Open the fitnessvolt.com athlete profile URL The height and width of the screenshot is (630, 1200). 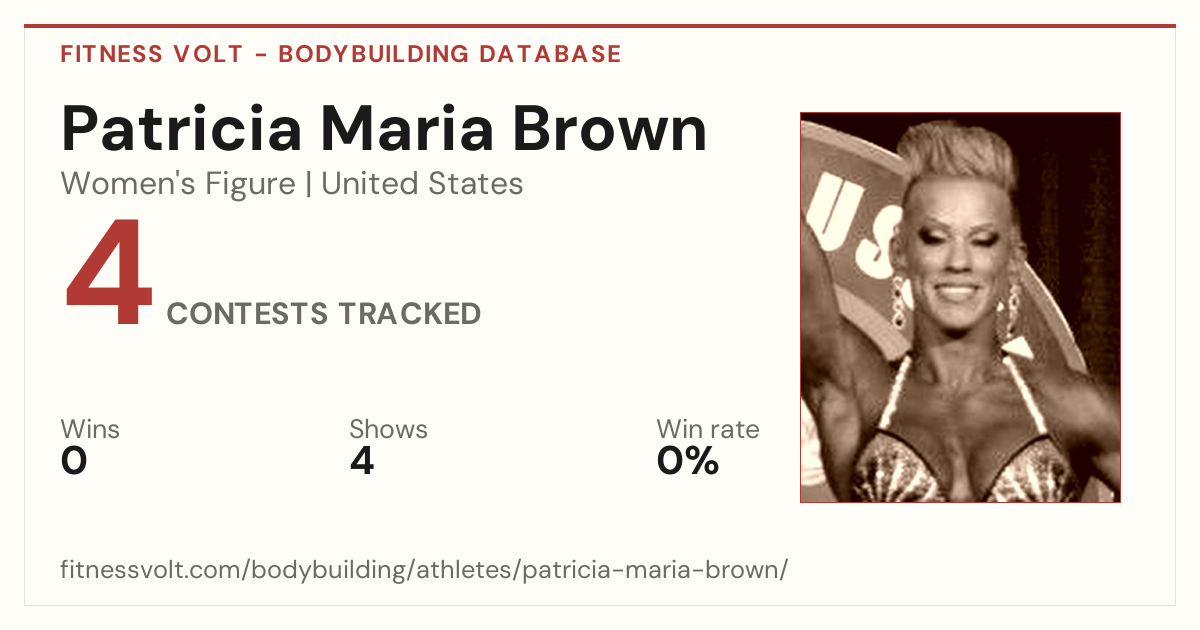pyautogui.click(x=424, y=571)
